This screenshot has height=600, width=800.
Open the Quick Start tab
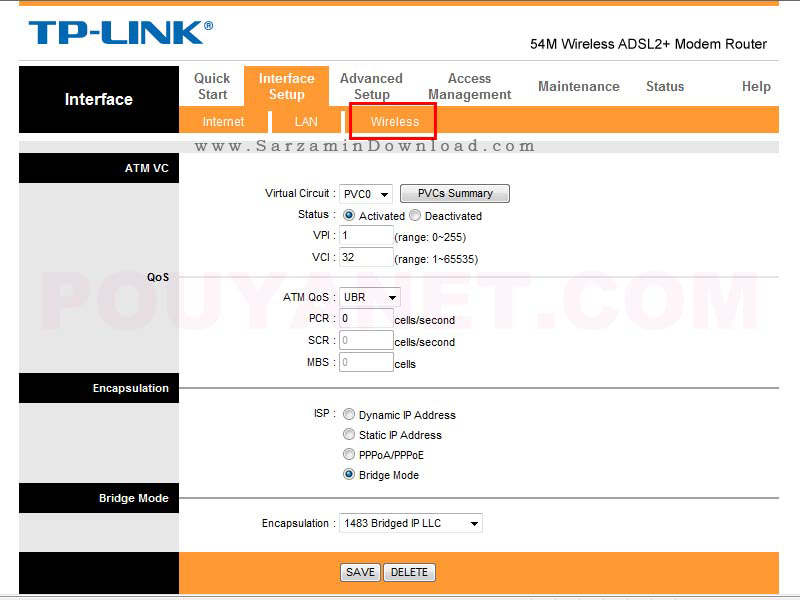212,86
